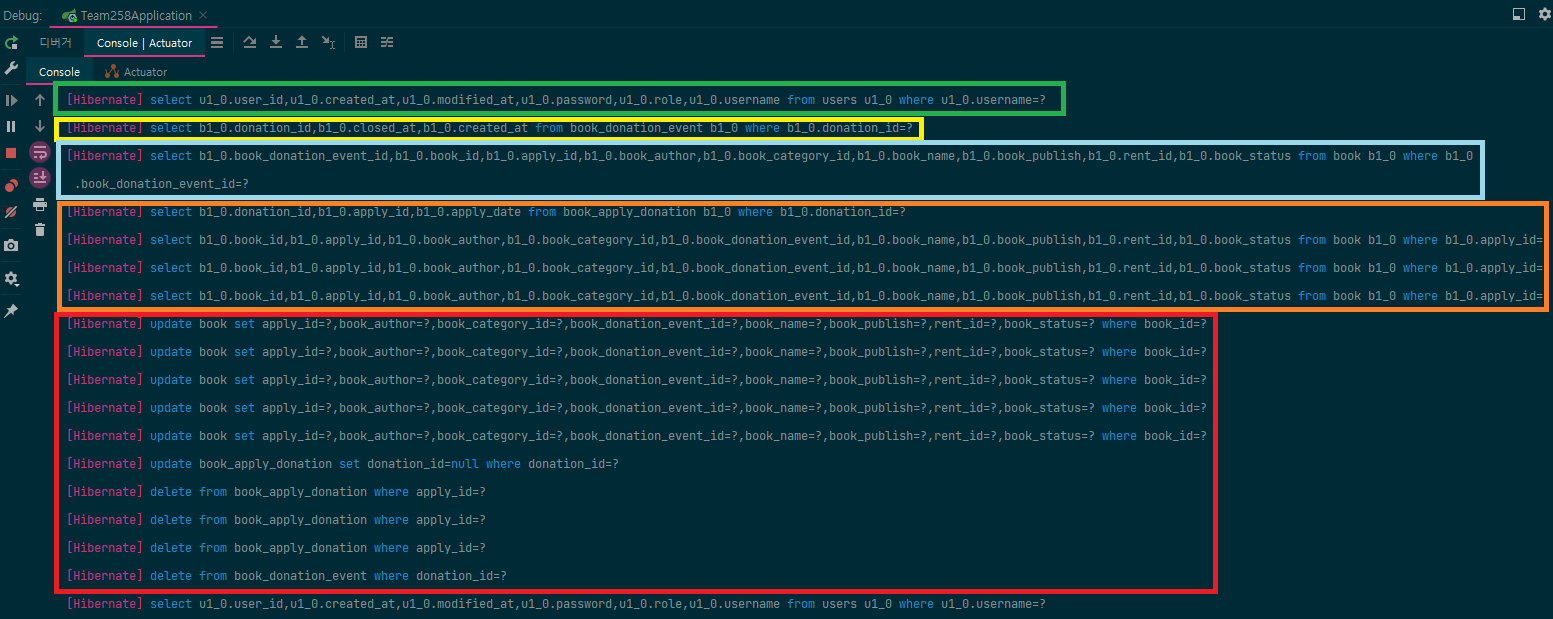Resume program with the resume icon
The image size is (1553, 619).
(x=11, y=100)
